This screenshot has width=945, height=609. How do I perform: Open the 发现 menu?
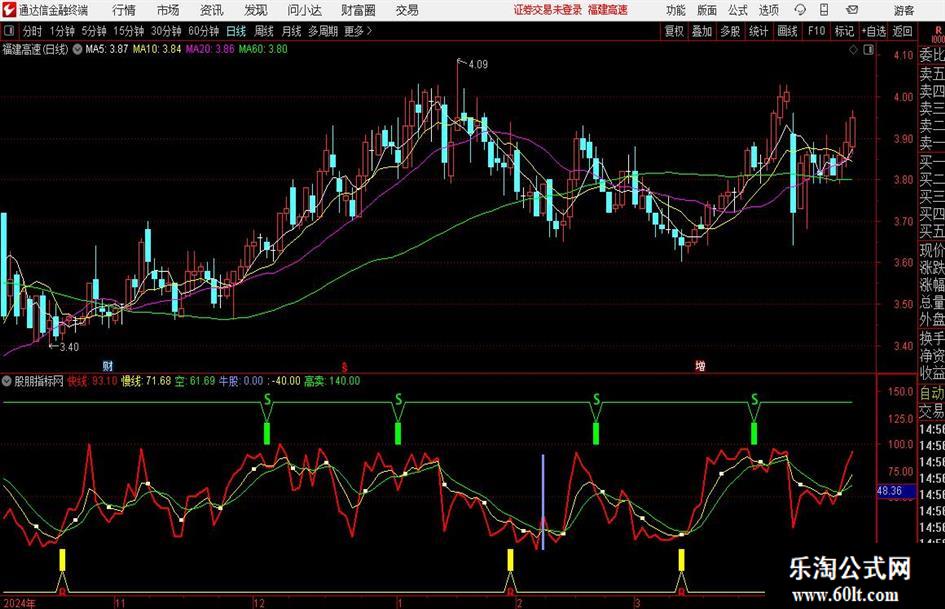coord(256,10)
